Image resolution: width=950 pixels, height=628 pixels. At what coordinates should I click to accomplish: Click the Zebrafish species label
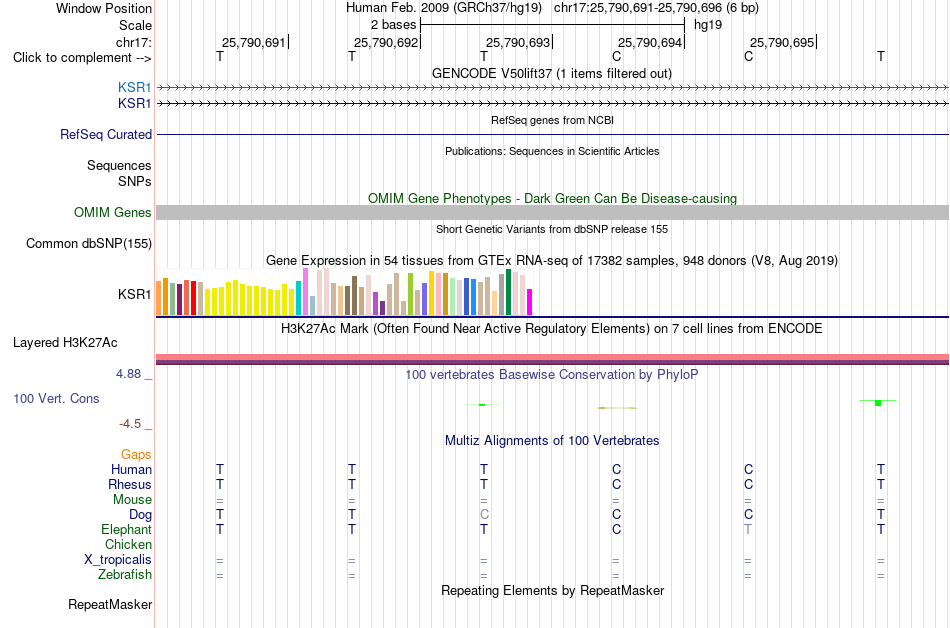click(125, 574)
